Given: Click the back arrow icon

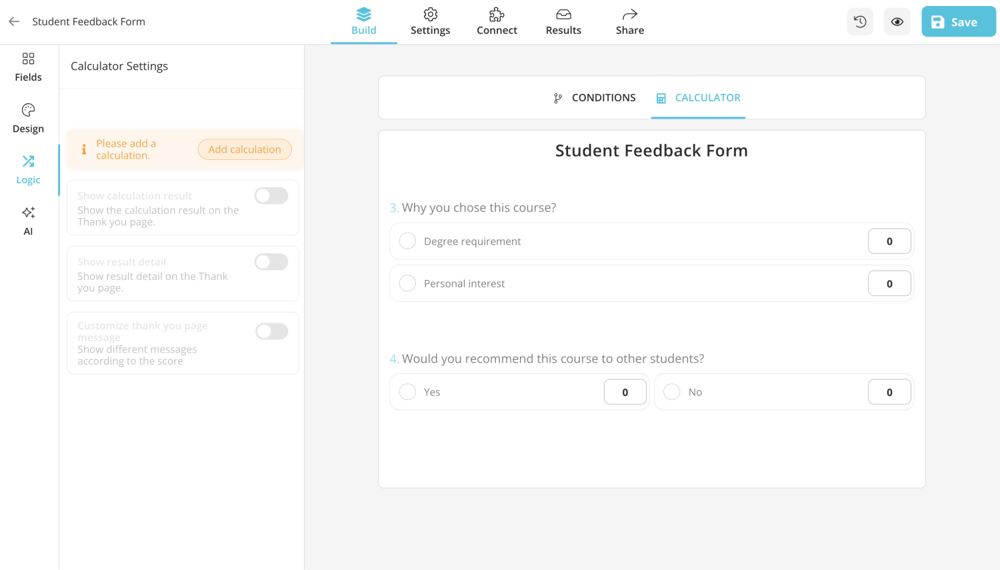Looking at the screenshot, I should pyautogui.click(x=14, y=21).
